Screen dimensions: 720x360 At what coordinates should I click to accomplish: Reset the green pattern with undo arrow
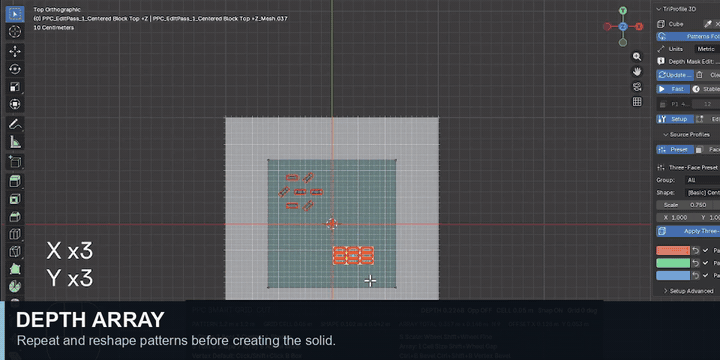pos(696,263)
